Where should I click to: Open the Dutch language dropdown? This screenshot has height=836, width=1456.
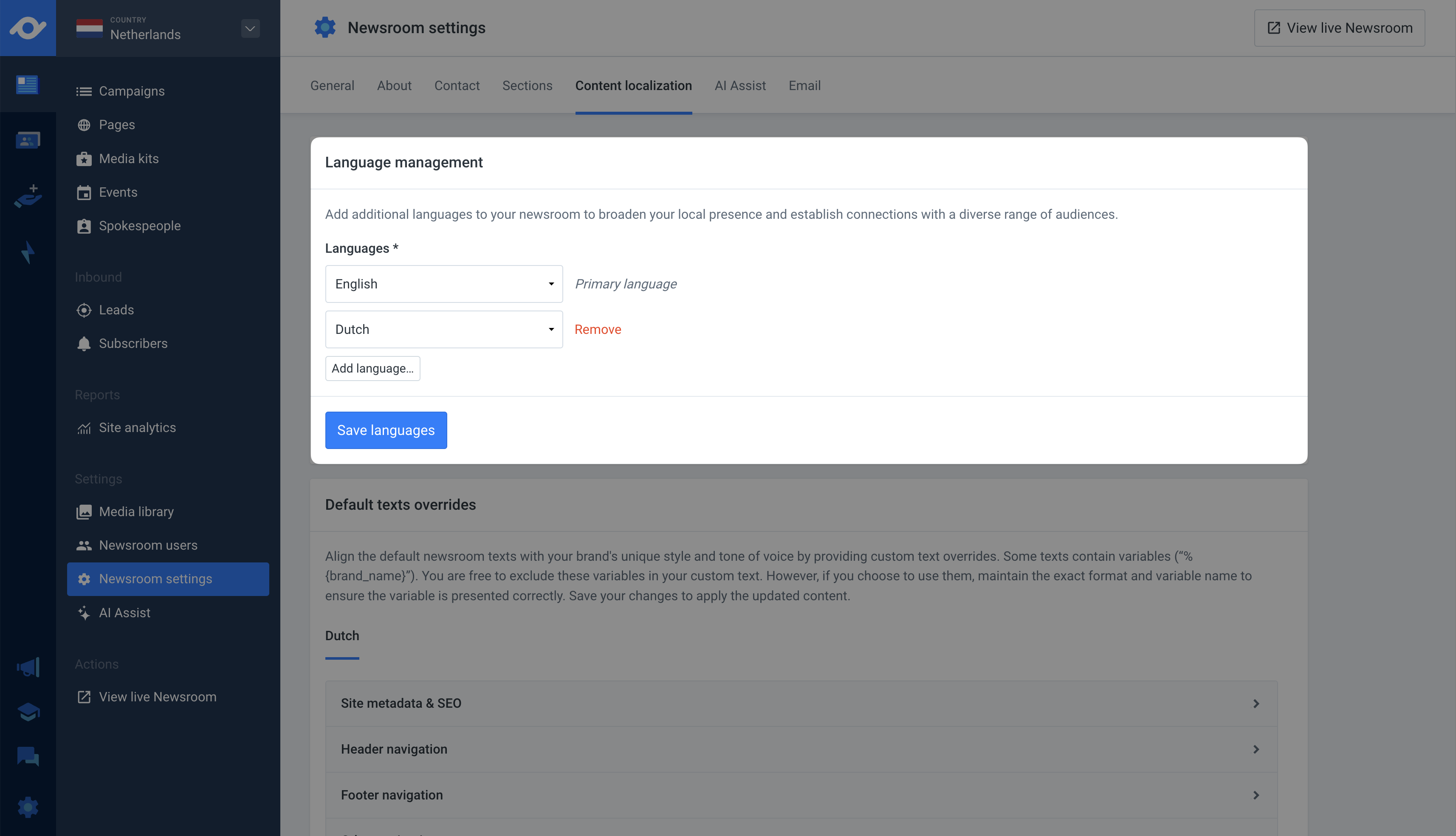point(443,330)
